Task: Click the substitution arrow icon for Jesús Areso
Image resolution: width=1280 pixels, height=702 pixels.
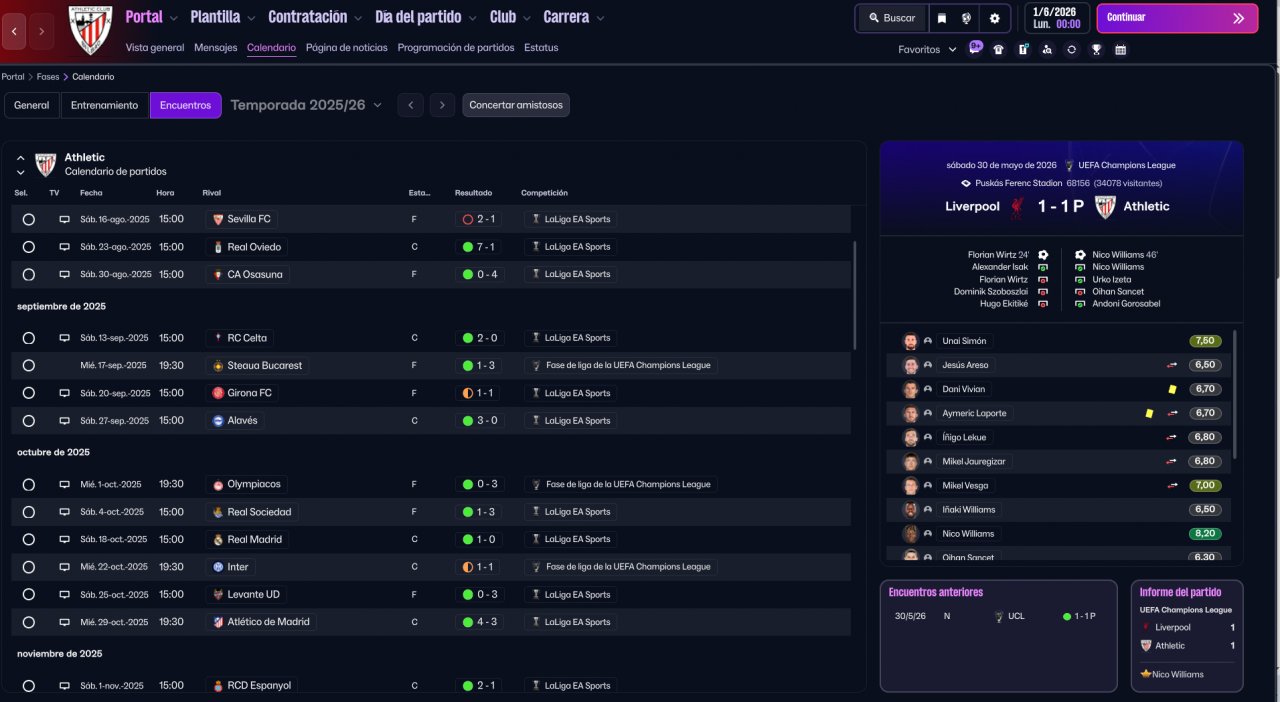Action: pos(1172,365)
